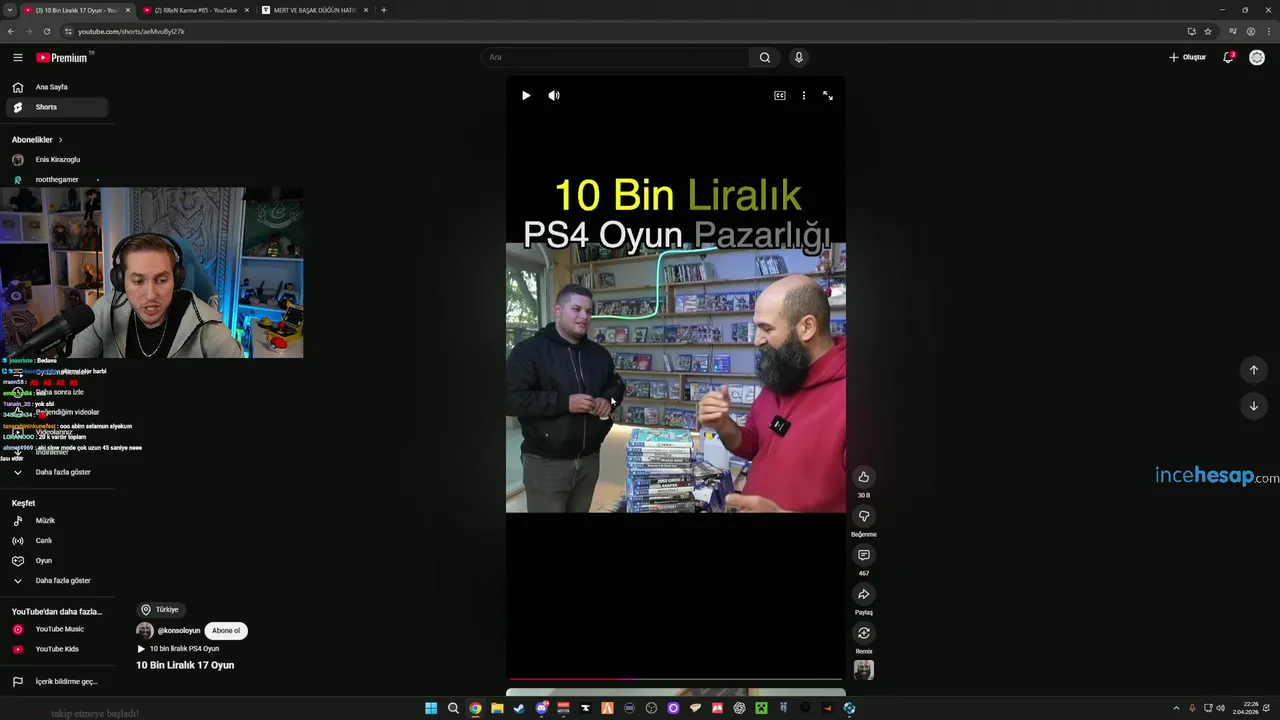Dislike the Short (Beğenme)
Viewport: 1280px width, 720px height.
(x=864, y=516)
